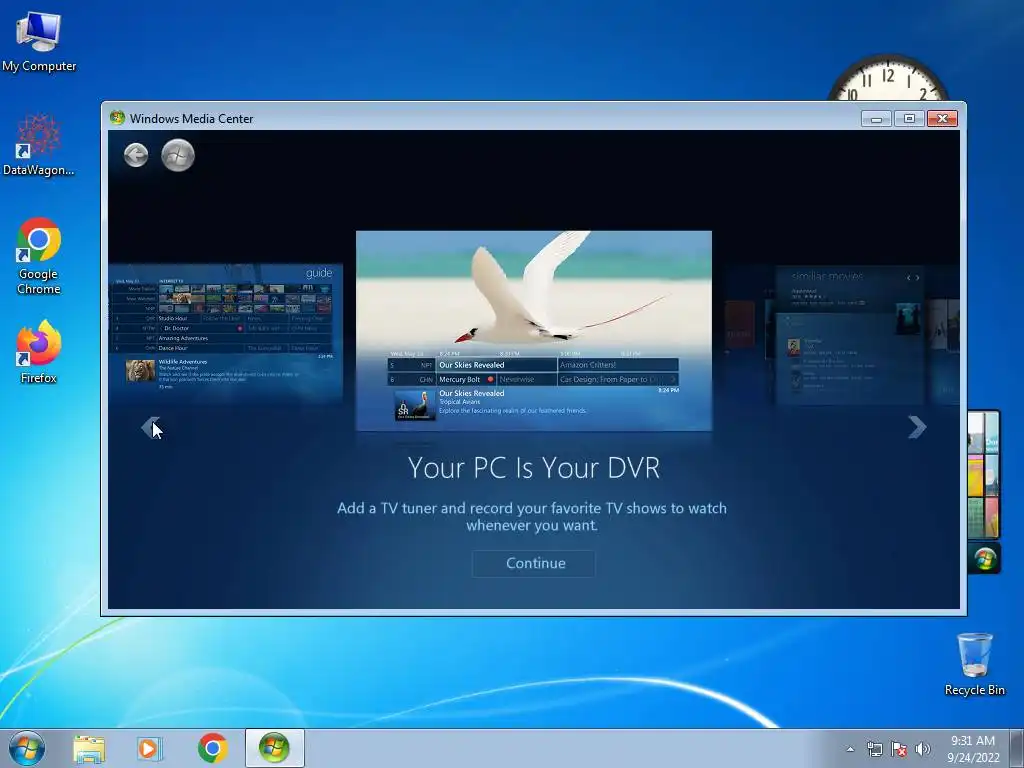This screenshot has width=1024, height=768.
Task: Open the DataWagon desktop shortcut
Action: 39,145
